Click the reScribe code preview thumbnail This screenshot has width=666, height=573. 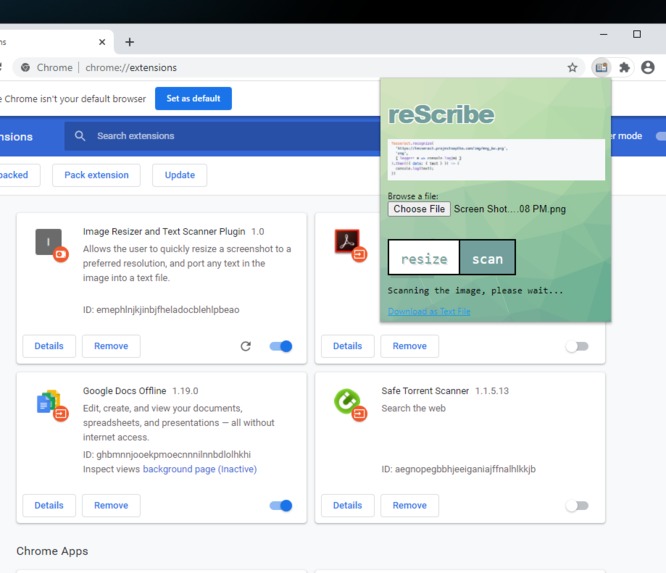point(496,160)
